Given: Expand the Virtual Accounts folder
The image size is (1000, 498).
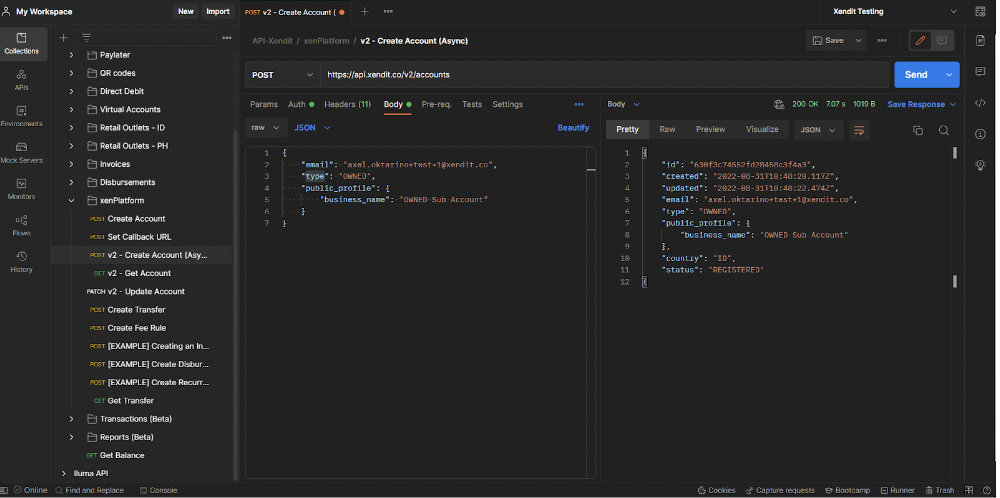Looking at the screenshot, I should (x=71, y=110).
